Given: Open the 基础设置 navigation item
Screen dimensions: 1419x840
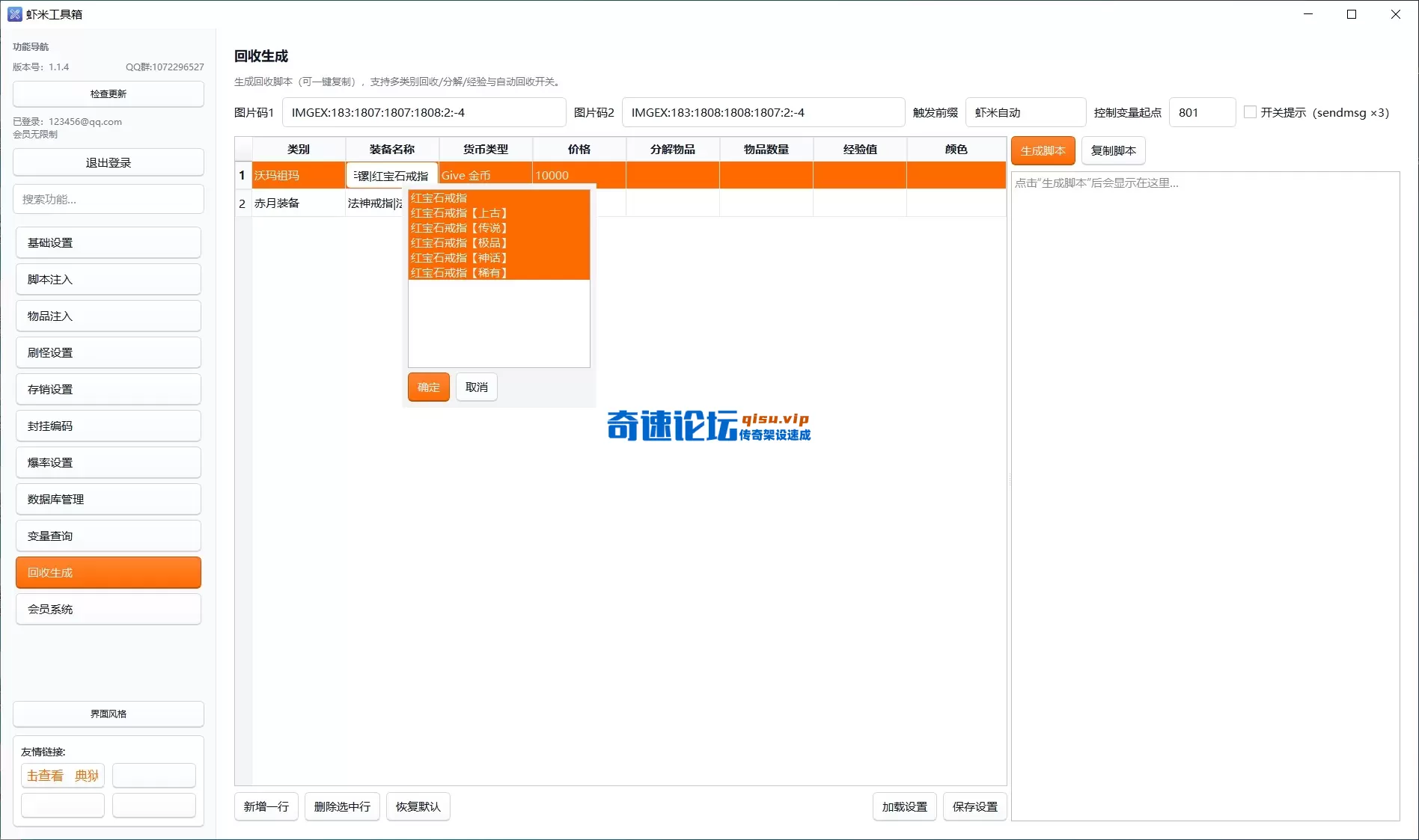Looking at the screenshot, I should click(x=108, y=243).
